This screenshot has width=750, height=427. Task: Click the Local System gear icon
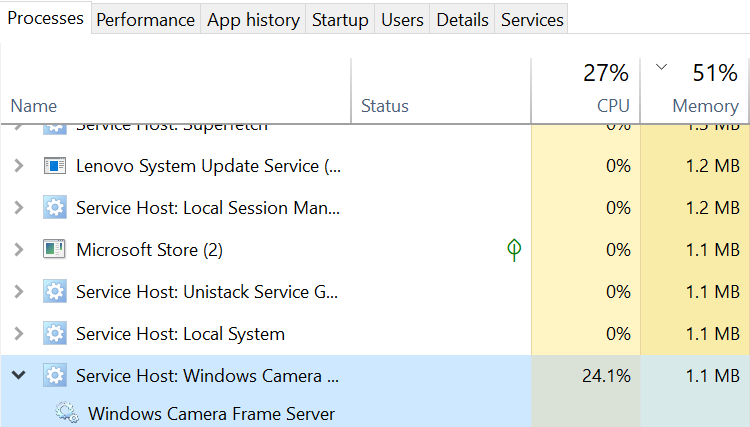click(x=55, y=334)
